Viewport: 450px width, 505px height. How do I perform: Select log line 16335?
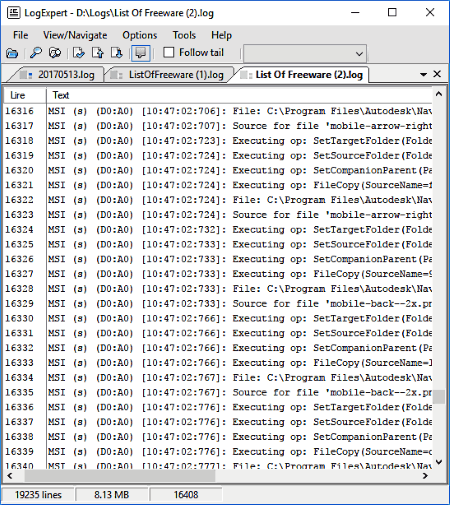click(218, 392)
